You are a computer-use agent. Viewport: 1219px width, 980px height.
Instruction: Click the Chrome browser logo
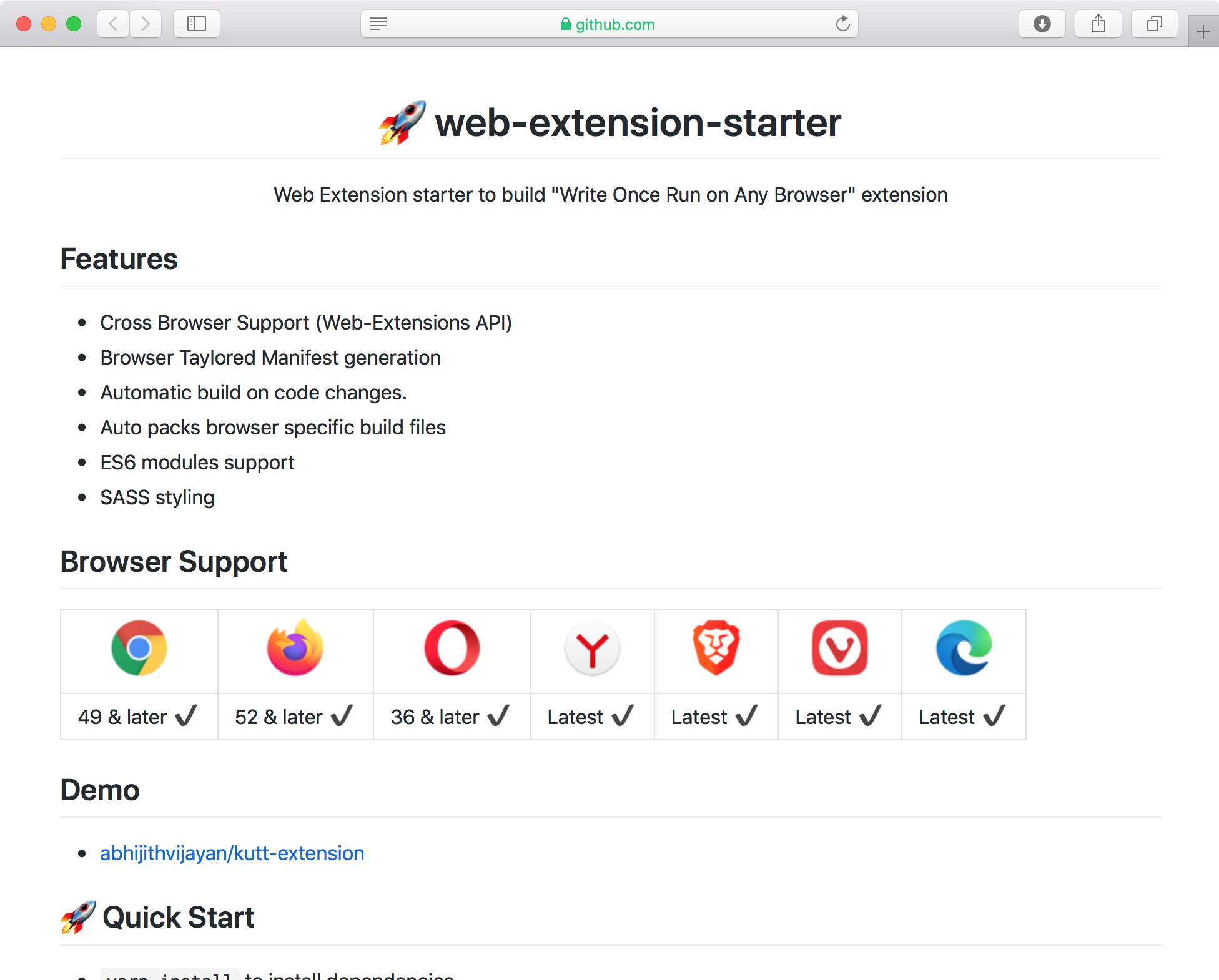pyautogui.click(x=139, y=648)
